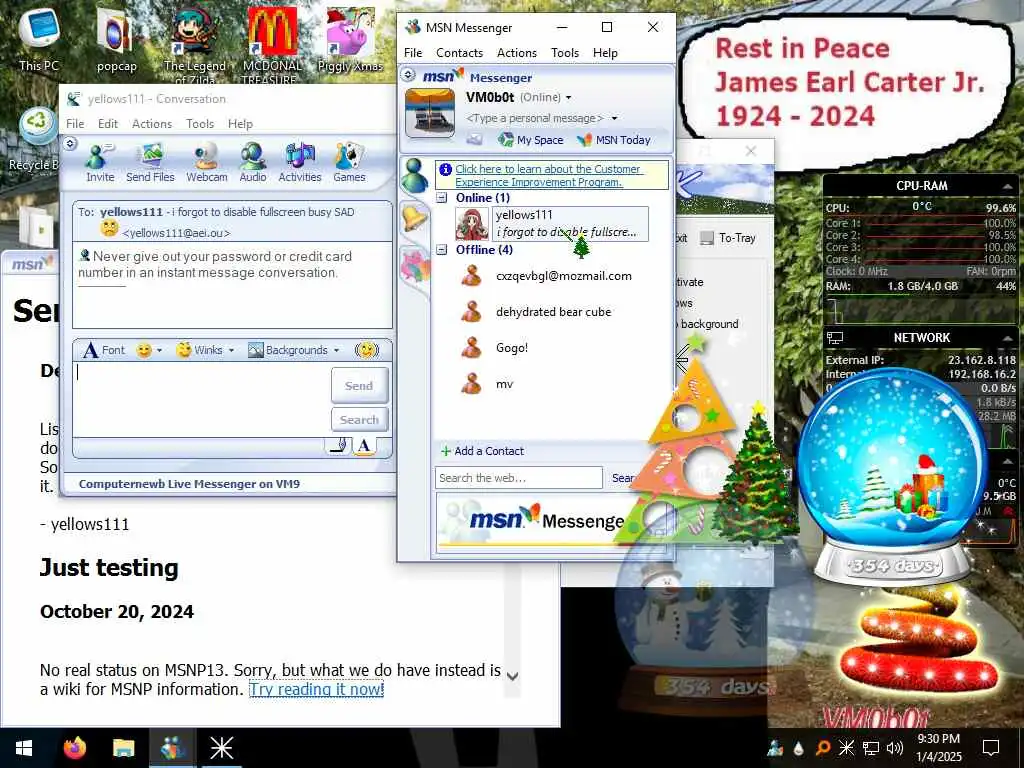Screen dimensions: 1024x768
Task: Open My Space in MSN Messenger
Action: (x=530, y=140)
